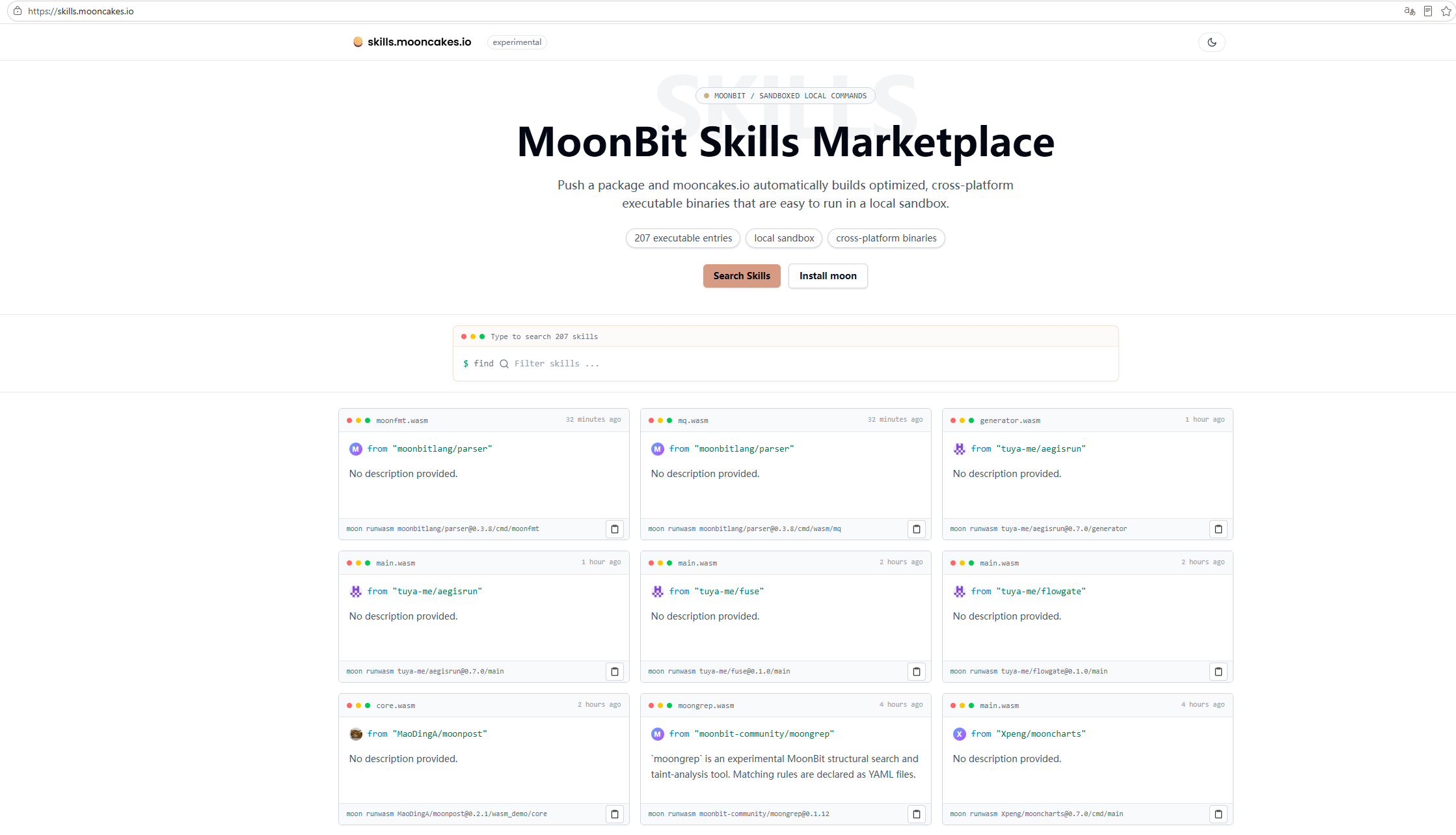Click MaoDingA avatar on core.wasm card
1456x835 pixels.
(355, 734)
